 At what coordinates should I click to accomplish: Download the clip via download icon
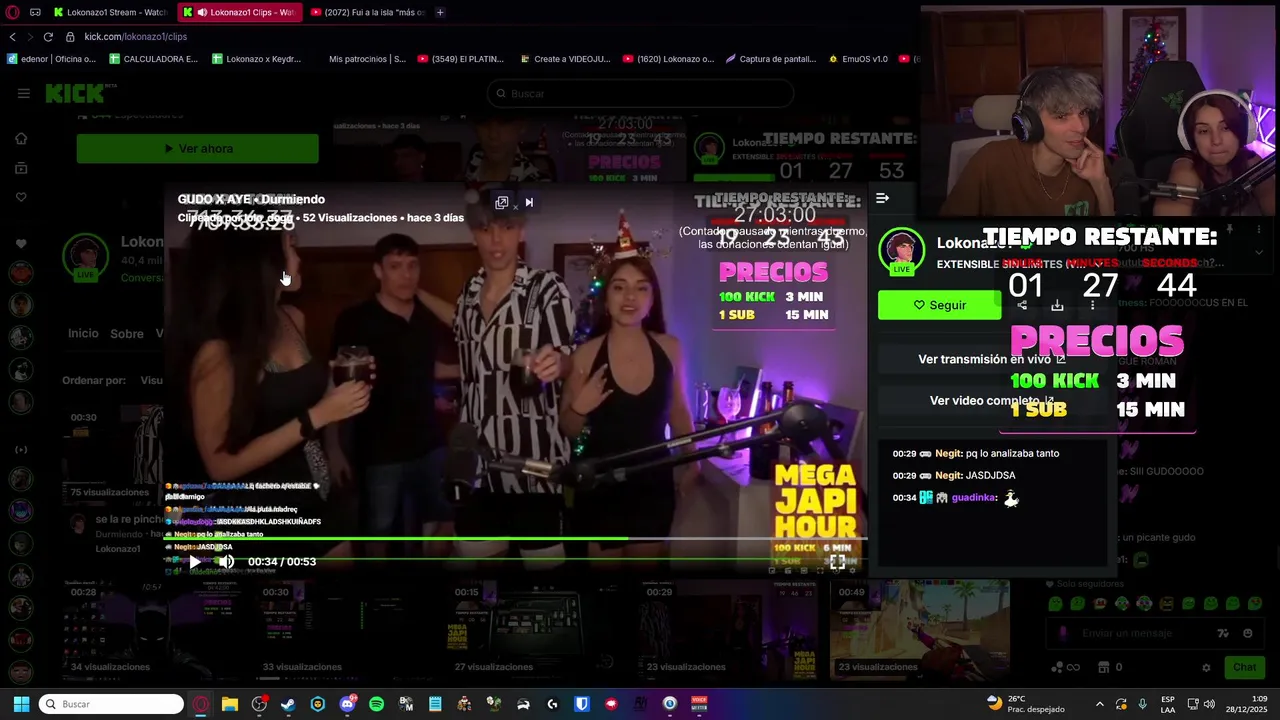[1057, 305]
